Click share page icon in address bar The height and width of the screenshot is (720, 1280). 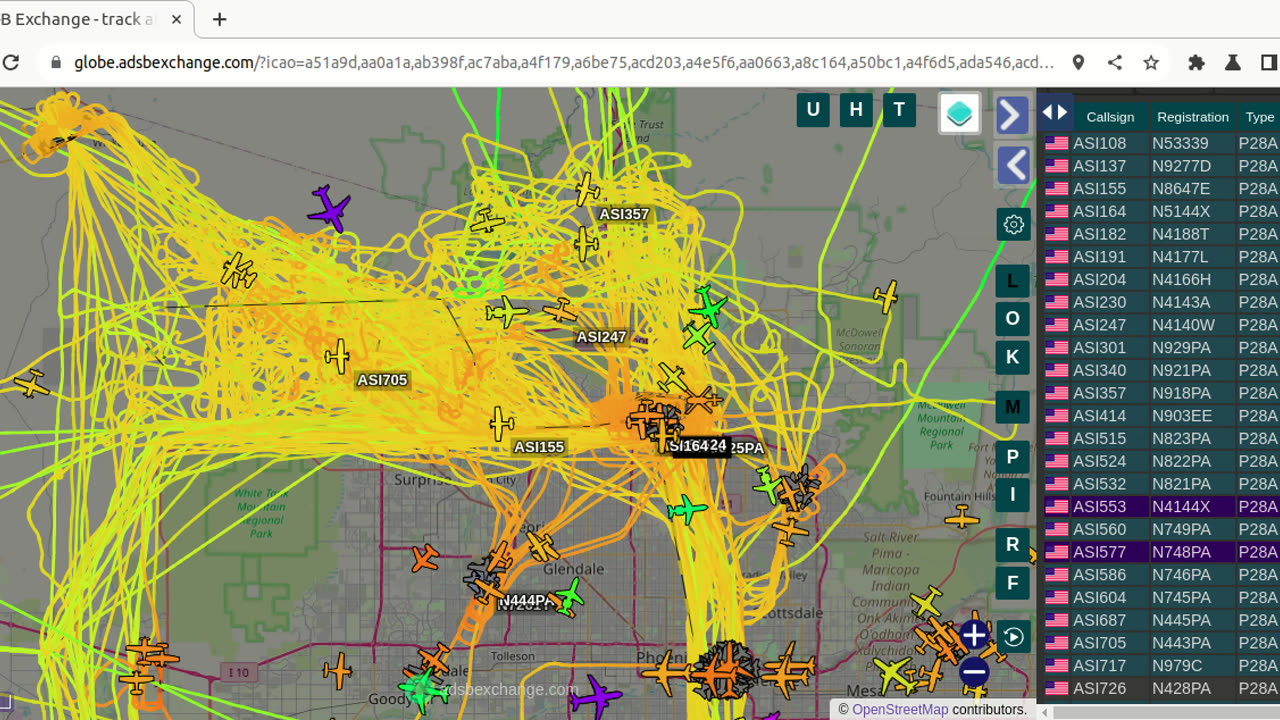point(1115,62)
